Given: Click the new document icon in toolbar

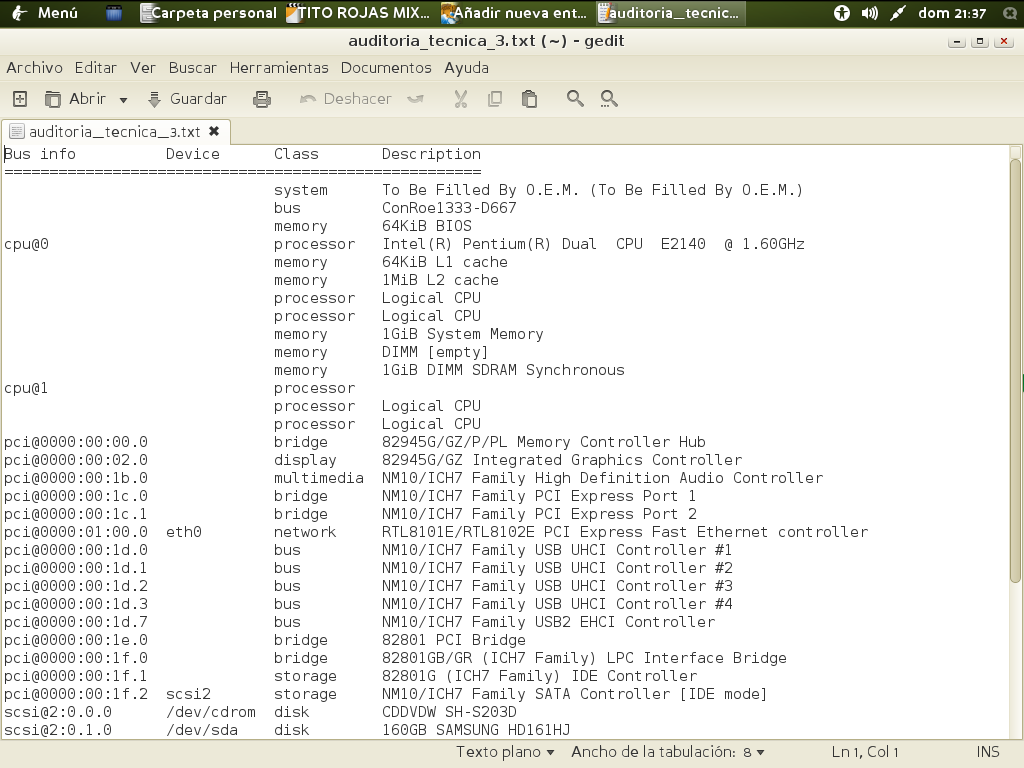Looking at the screenshot, I should pos(19,99).
